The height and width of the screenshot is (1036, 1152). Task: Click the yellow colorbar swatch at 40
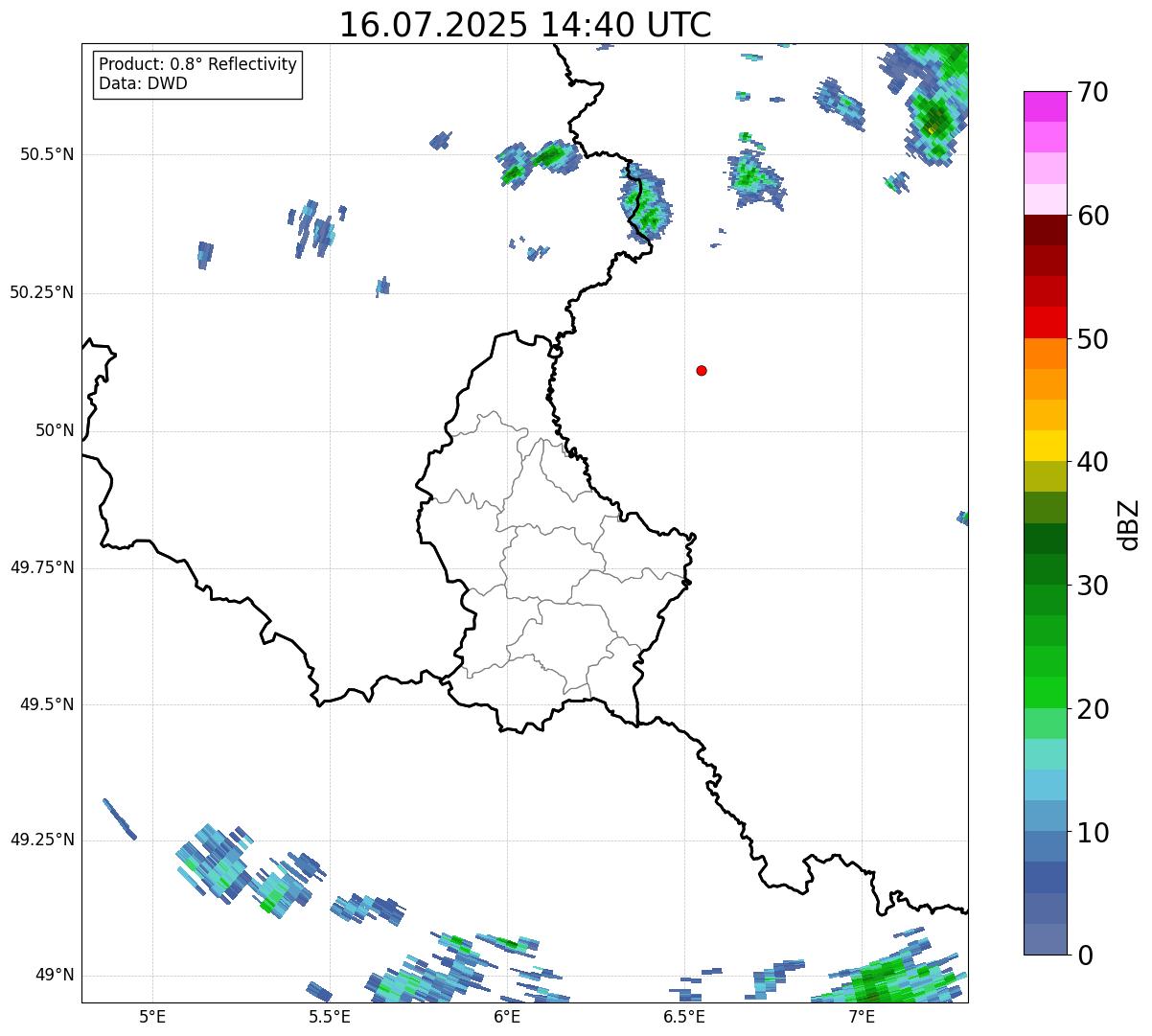(1045, 446)
